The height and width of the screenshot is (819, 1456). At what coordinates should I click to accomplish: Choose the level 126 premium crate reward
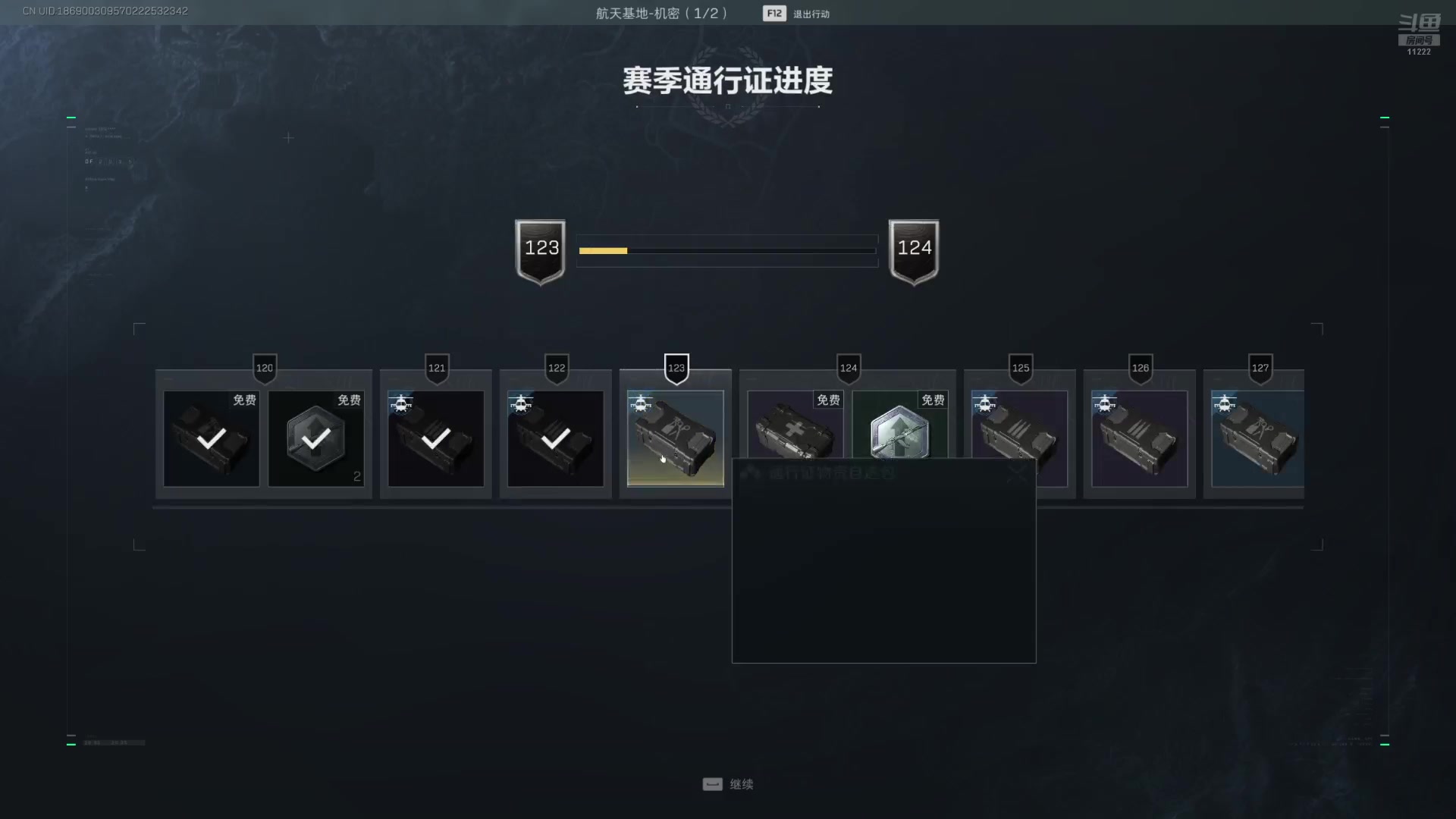(x=1140, y=438)
